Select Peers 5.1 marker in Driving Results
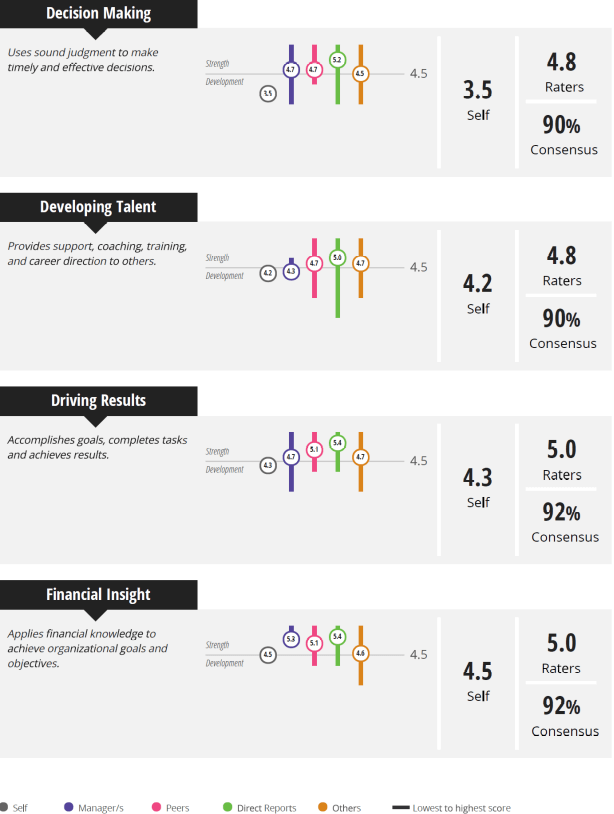Image resolution: width=614 pixels, height=814 pixels. 314,449
